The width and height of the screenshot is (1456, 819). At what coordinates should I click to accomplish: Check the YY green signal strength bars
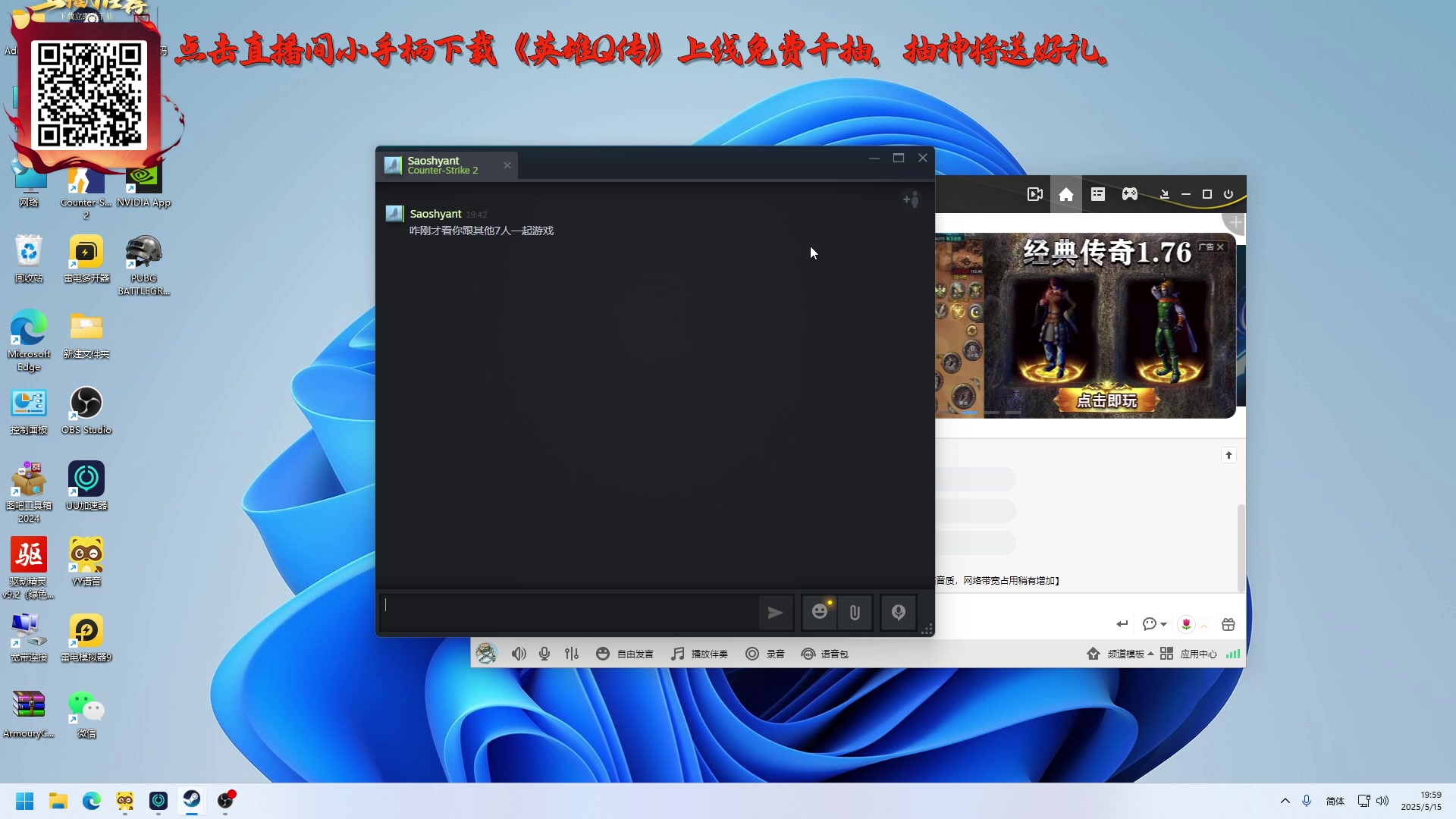[x=1233, y=654]
